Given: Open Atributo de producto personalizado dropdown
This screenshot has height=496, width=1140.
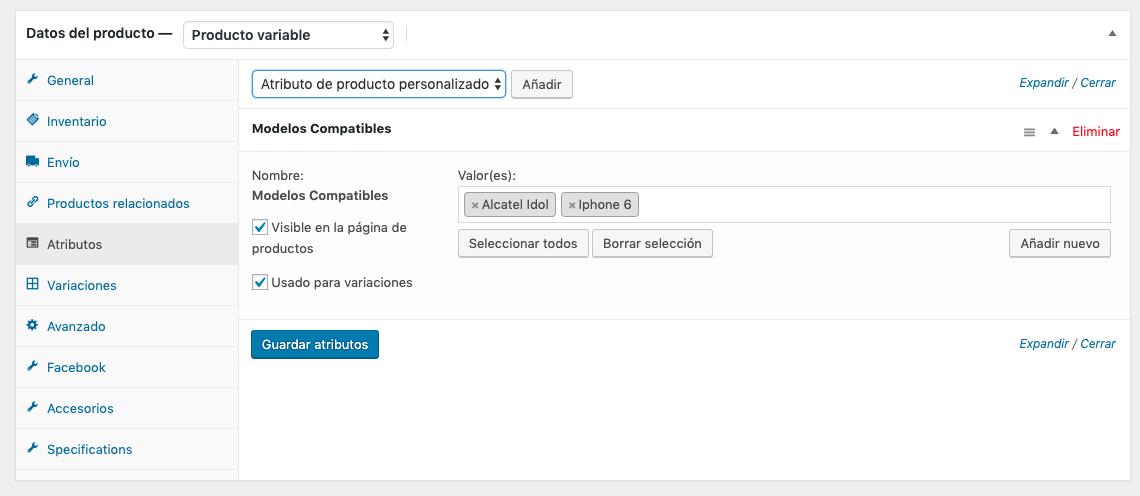Looking at the screenshot, I should [379, 84].
